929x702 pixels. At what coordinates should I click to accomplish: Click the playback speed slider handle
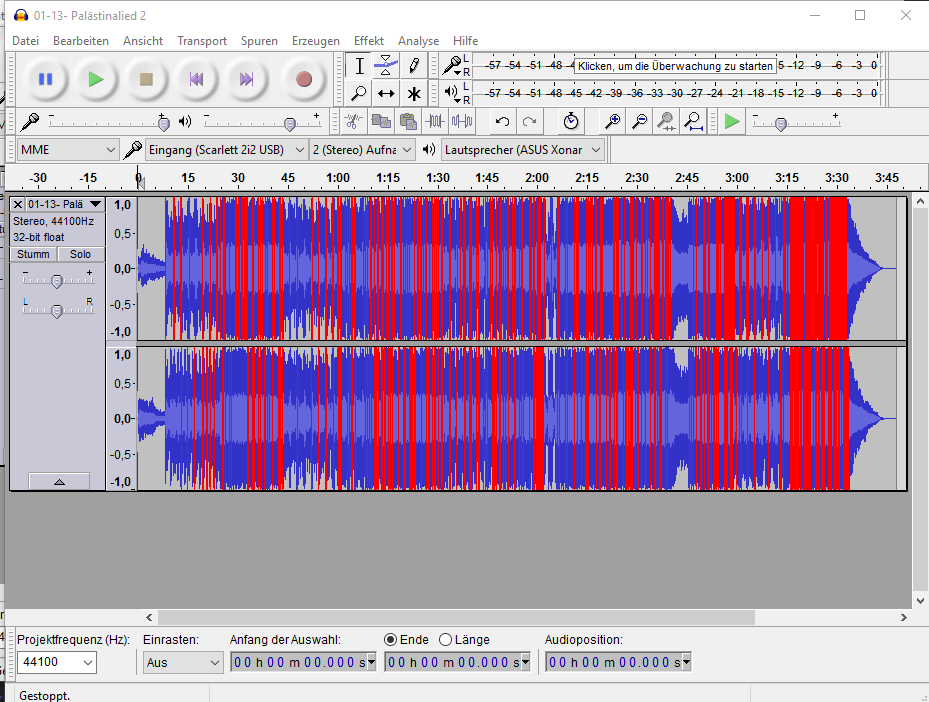pyautogui.click(x=781, y=124)
